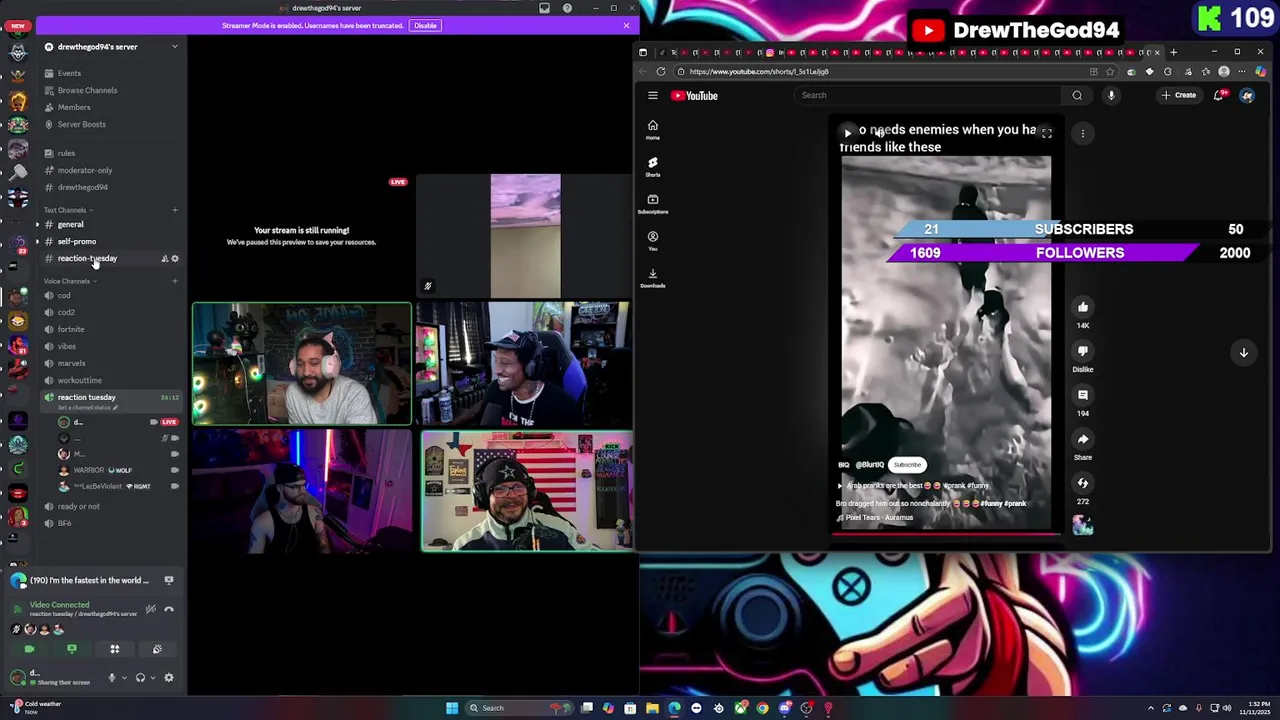The height and width of the screenshot is (720, 1280).
Task: Open the moderator-only channel
Action: click(x=85, y=170)
